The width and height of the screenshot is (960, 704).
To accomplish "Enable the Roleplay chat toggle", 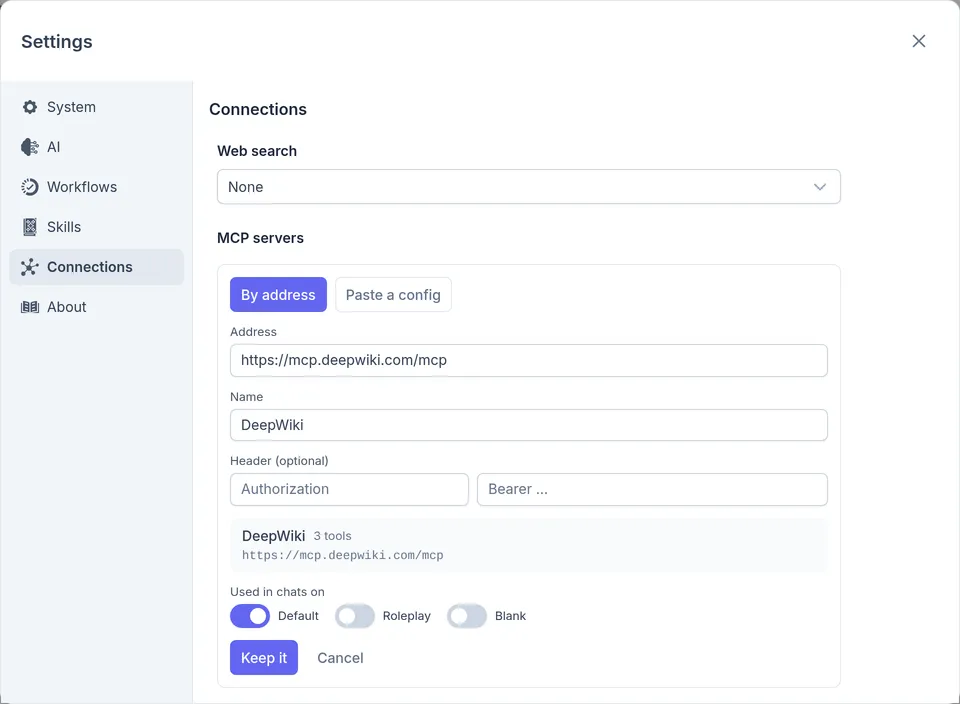I will pyautogui.click(x=355, y=616).
